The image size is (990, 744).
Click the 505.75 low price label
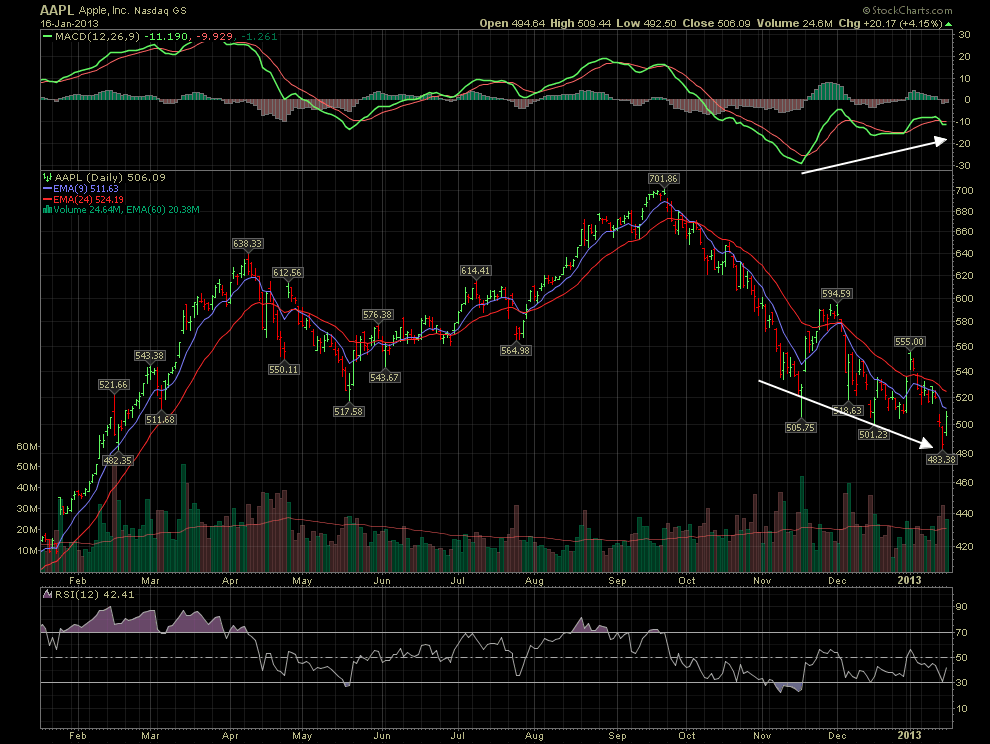[x=801, y=428]
